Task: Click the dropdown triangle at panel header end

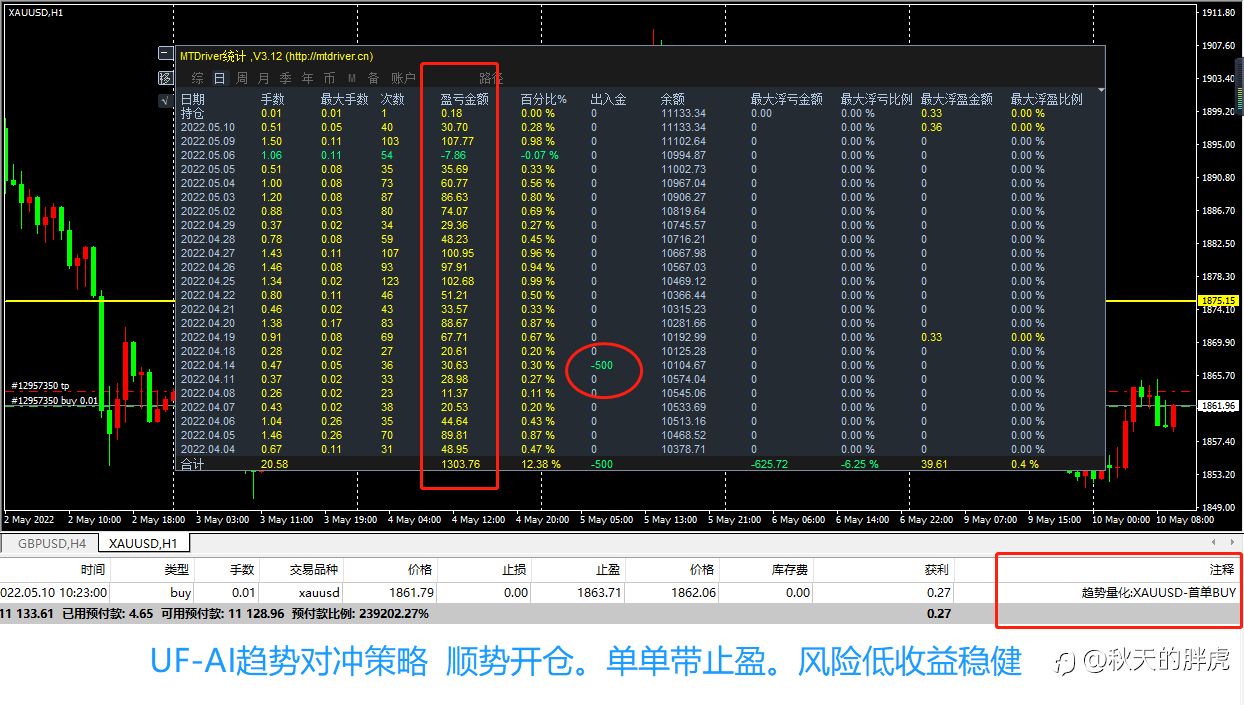Action: click(1102, 90)
